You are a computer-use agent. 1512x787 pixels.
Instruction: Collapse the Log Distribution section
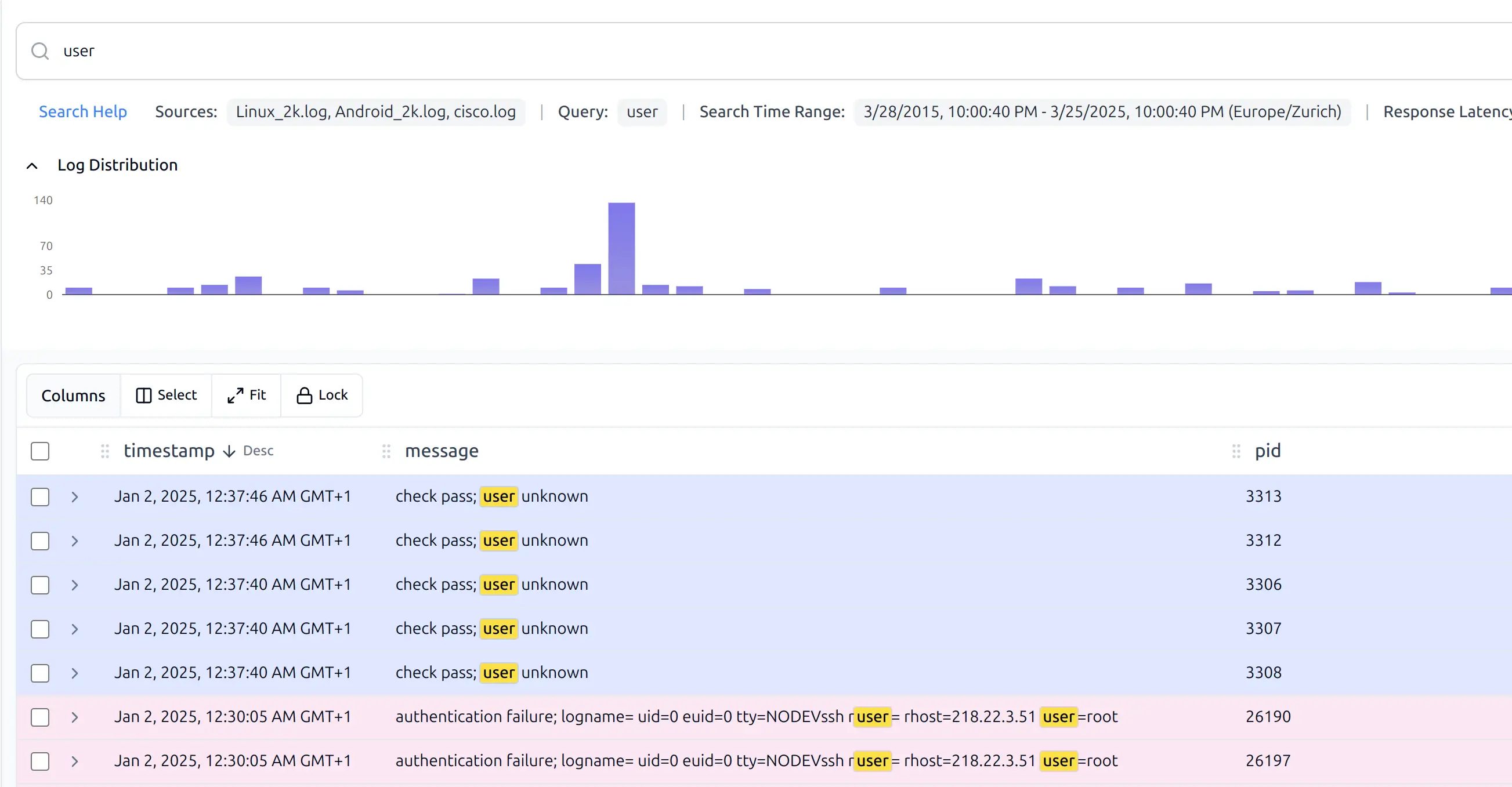coord(32,165)
